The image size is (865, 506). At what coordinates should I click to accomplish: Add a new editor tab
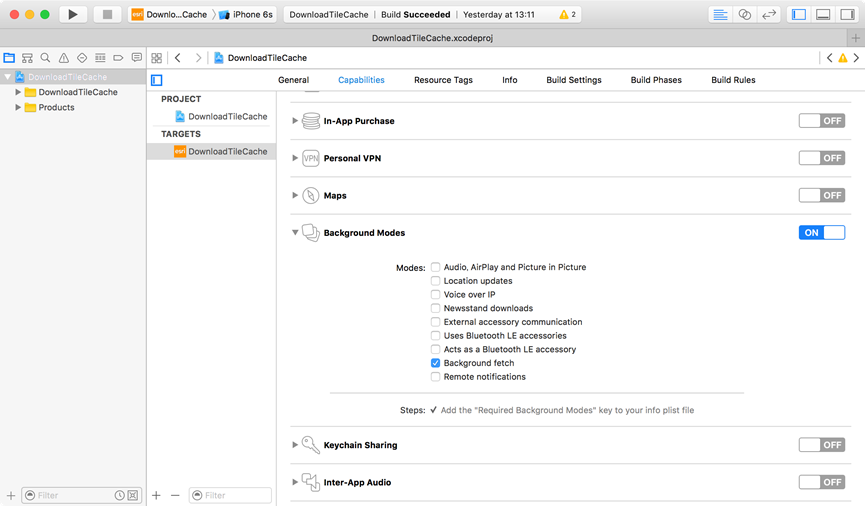pyautogui.click(x=856, y=38)
